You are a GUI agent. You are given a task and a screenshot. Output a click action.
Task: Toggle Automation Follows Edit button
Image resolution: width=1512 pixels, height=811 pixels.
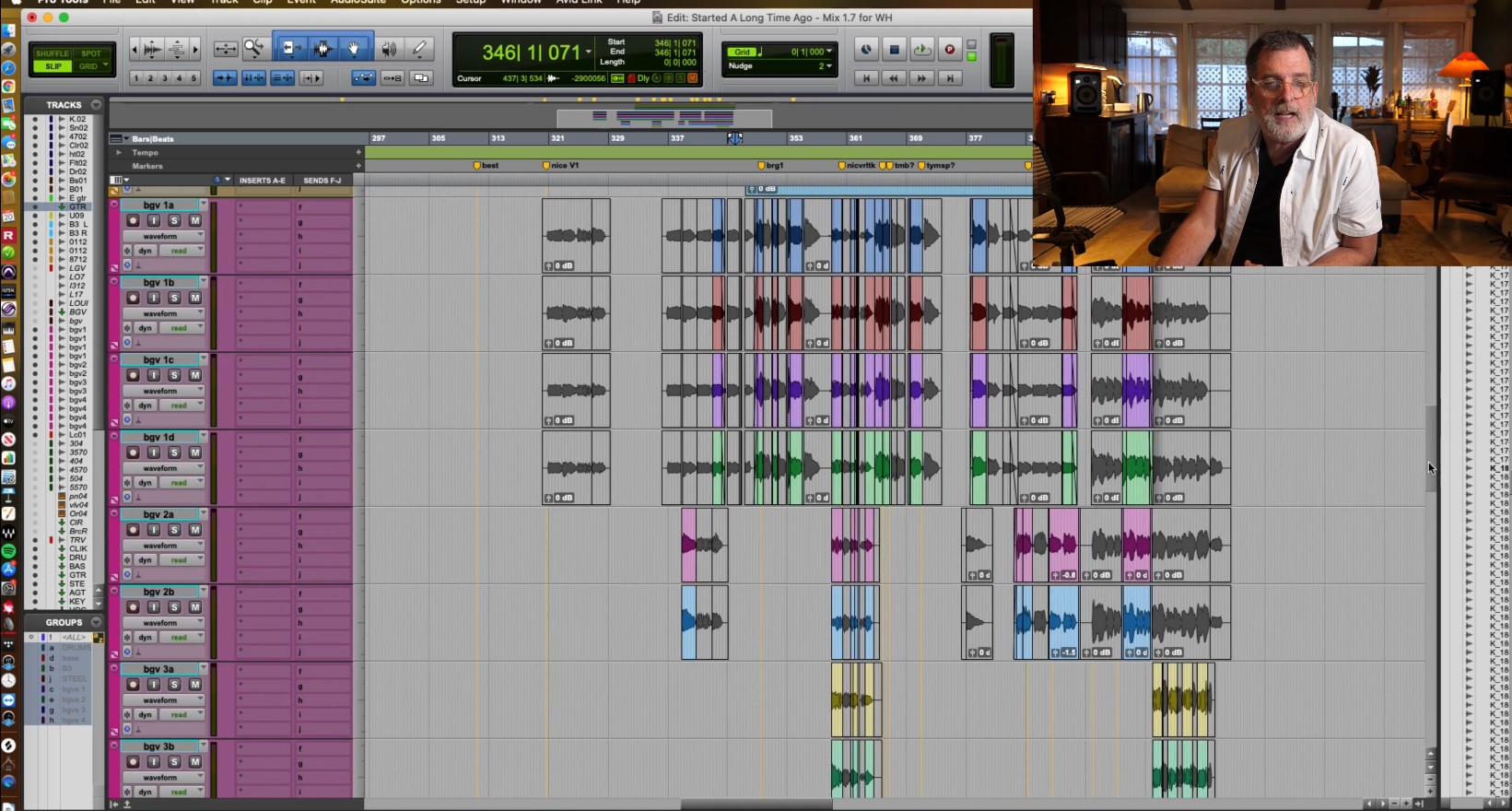click(364, 77)
